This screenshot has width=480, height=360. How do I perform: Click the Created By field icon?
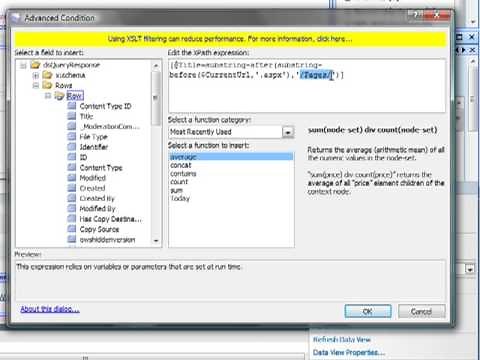point(72,198)
